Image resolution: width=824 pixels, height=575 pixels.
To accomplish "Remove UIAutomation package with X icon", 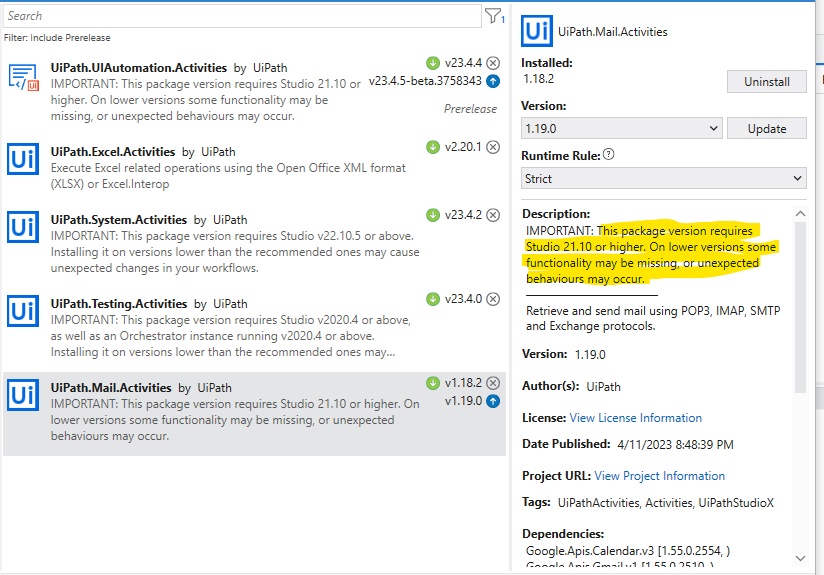I will pos(493,63).
